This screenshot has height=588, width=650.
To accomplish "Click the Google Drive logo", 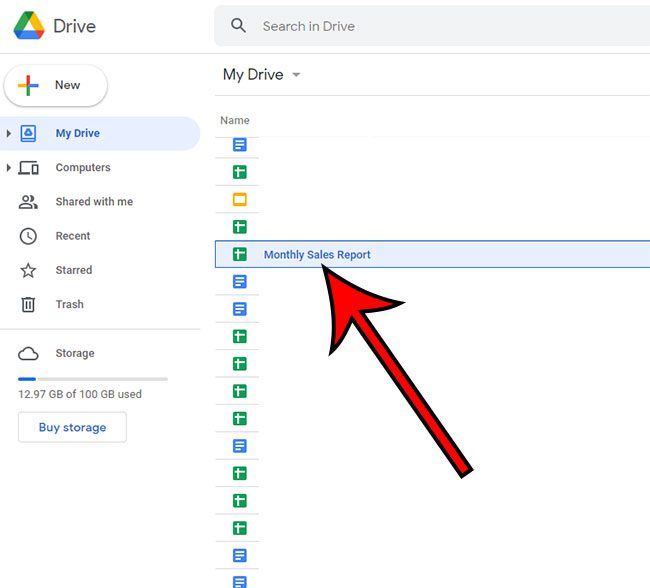I will pyautogui.click(x=28, y=26).
